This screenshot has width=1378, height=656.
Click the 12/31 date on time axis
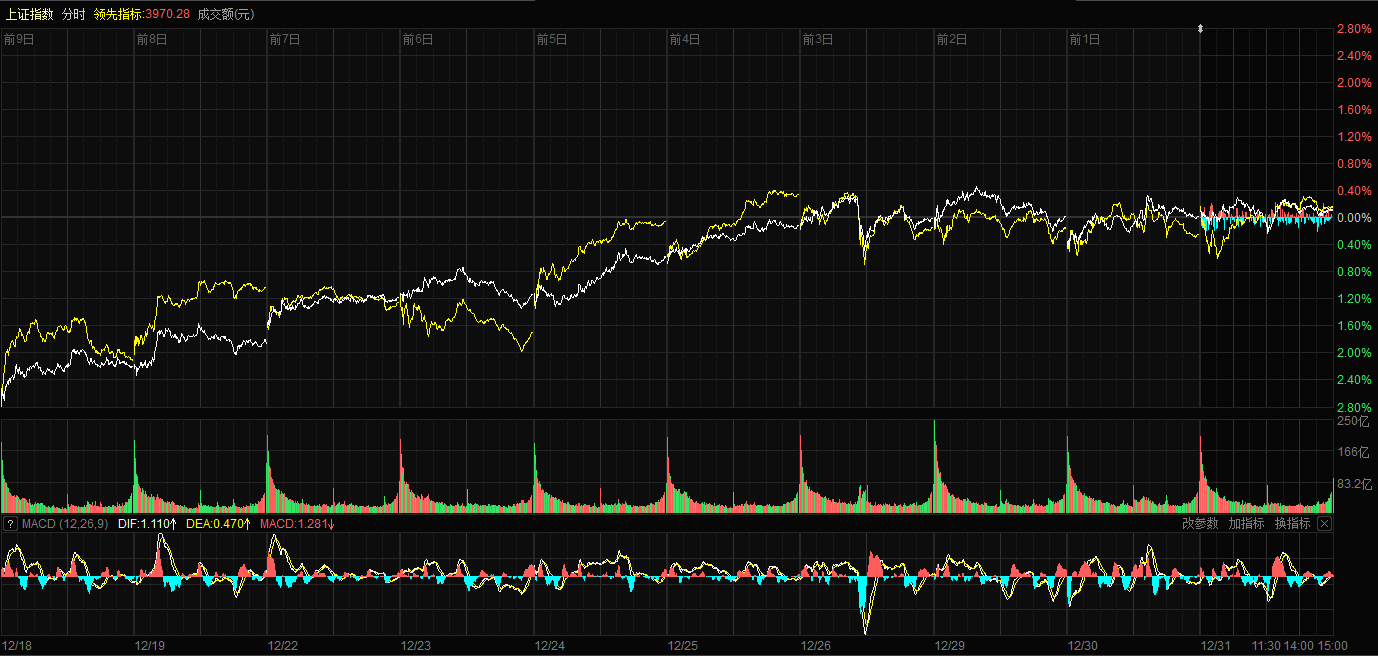(1216, 646)
